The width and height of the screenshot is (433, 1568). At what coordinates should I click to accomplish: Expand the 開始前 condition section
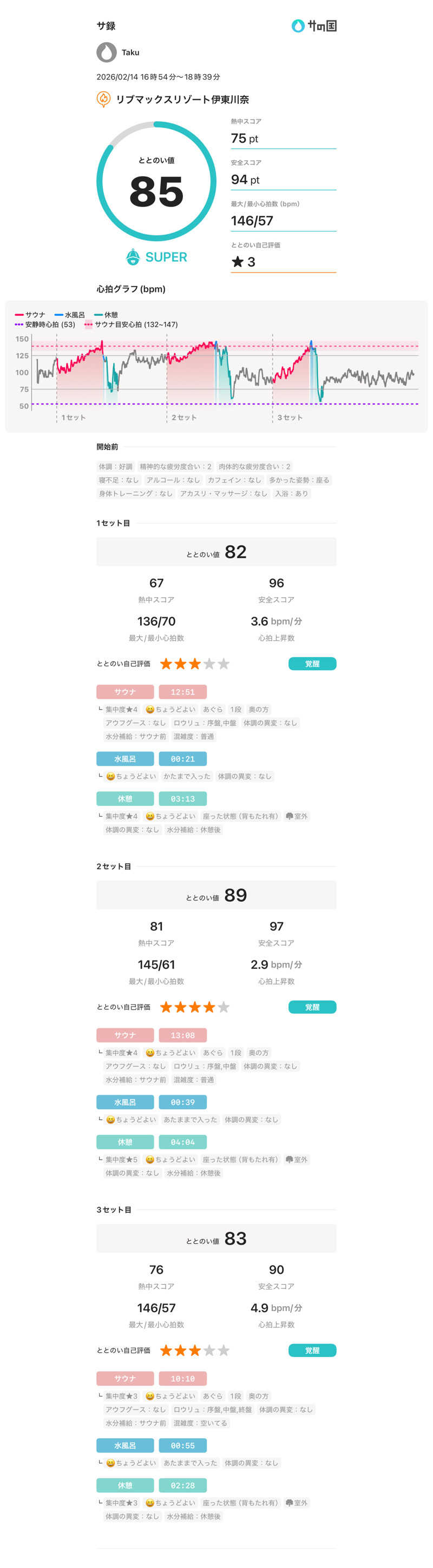pos(107,448)
